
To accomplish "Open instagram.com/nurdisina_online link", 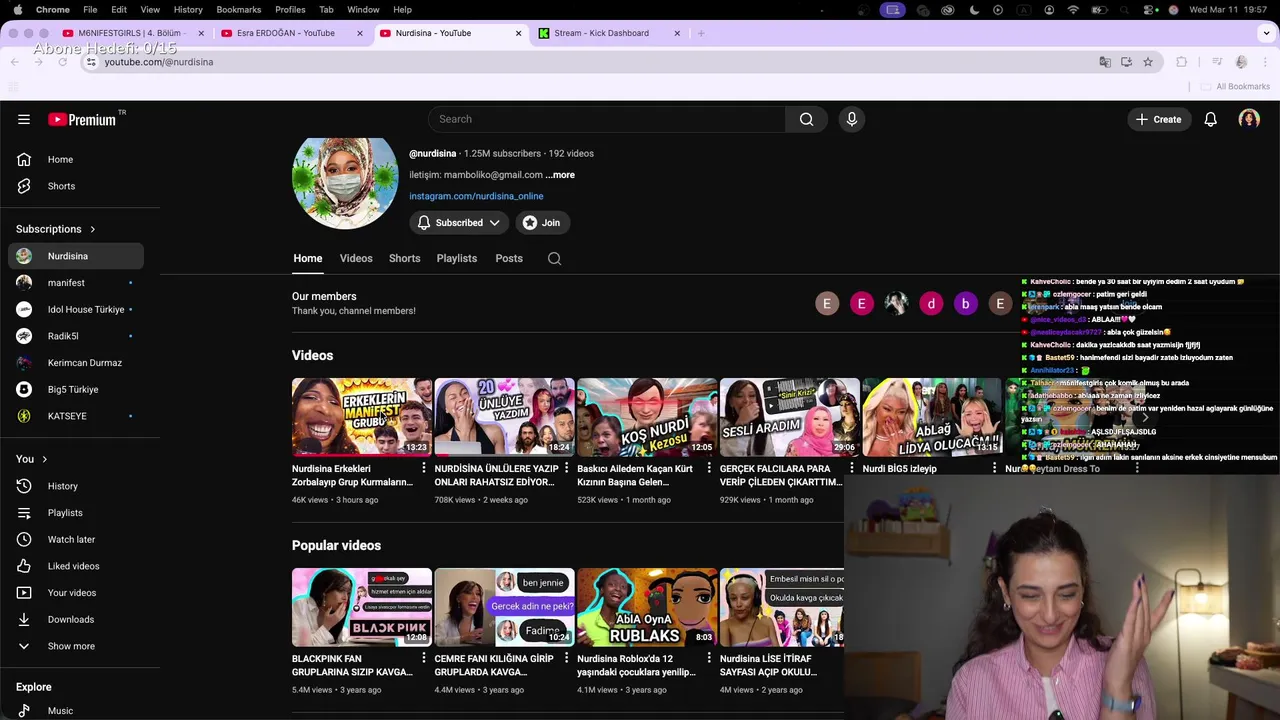I will (476, 196).
